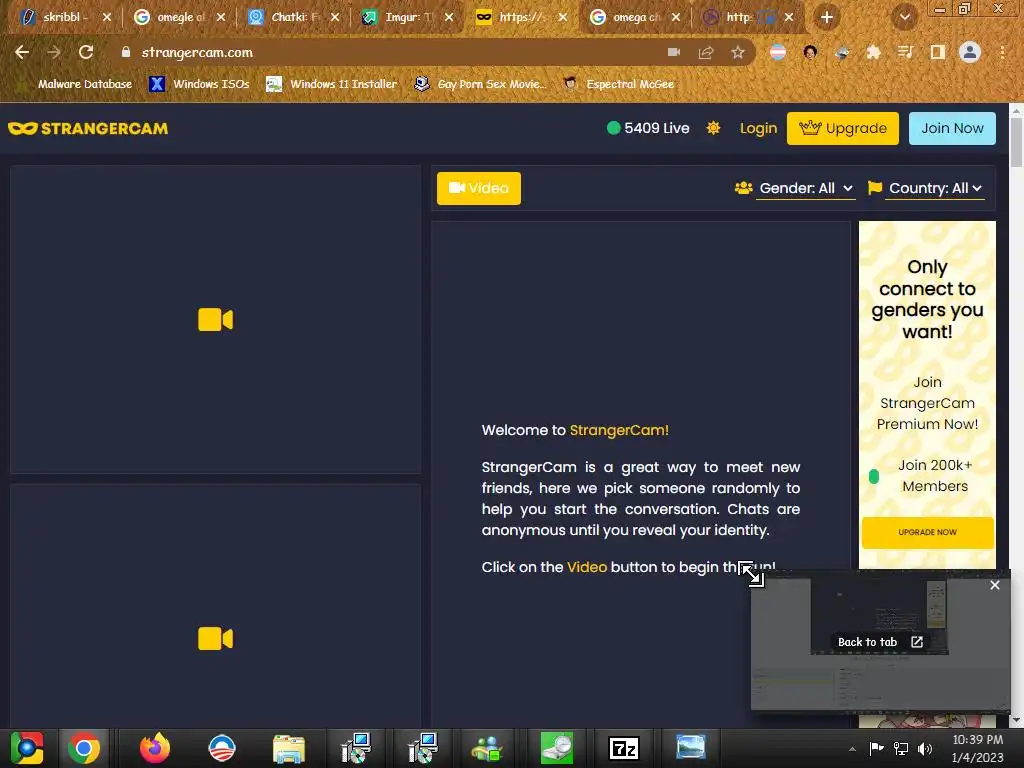The height and width of the screenshot is (768, 1024).
Task: Click the upper video panel camera icon
Action: pos(216,320)
